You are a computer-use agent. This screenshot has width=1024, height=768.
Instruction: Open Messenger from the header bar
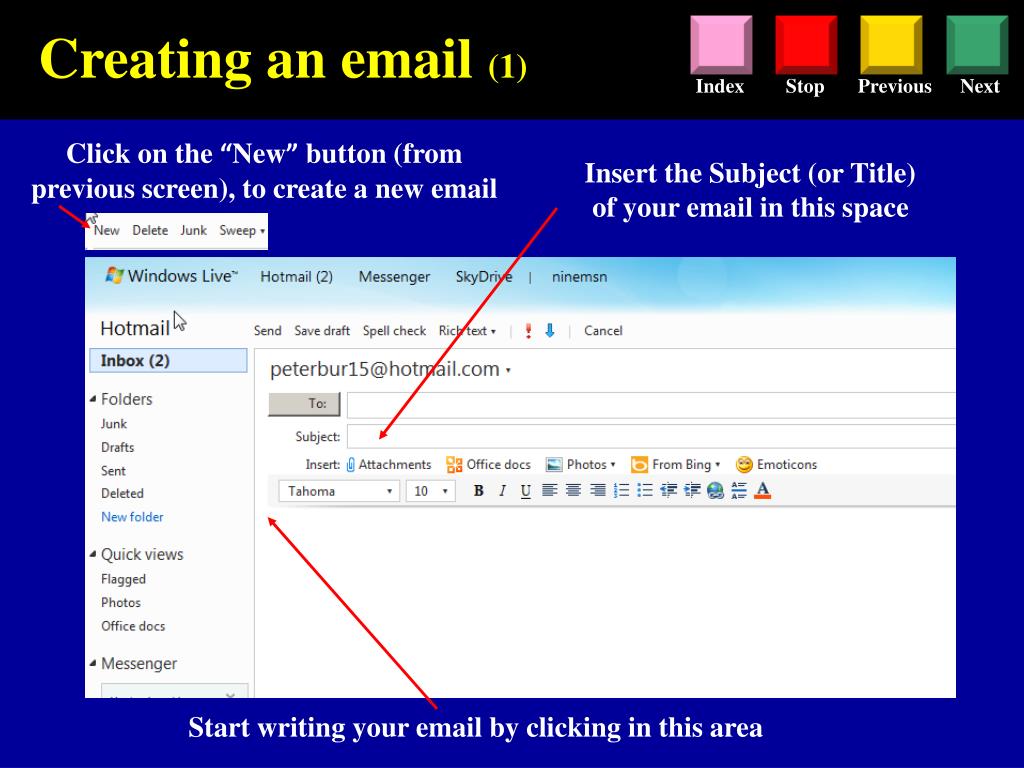(394, 277)
